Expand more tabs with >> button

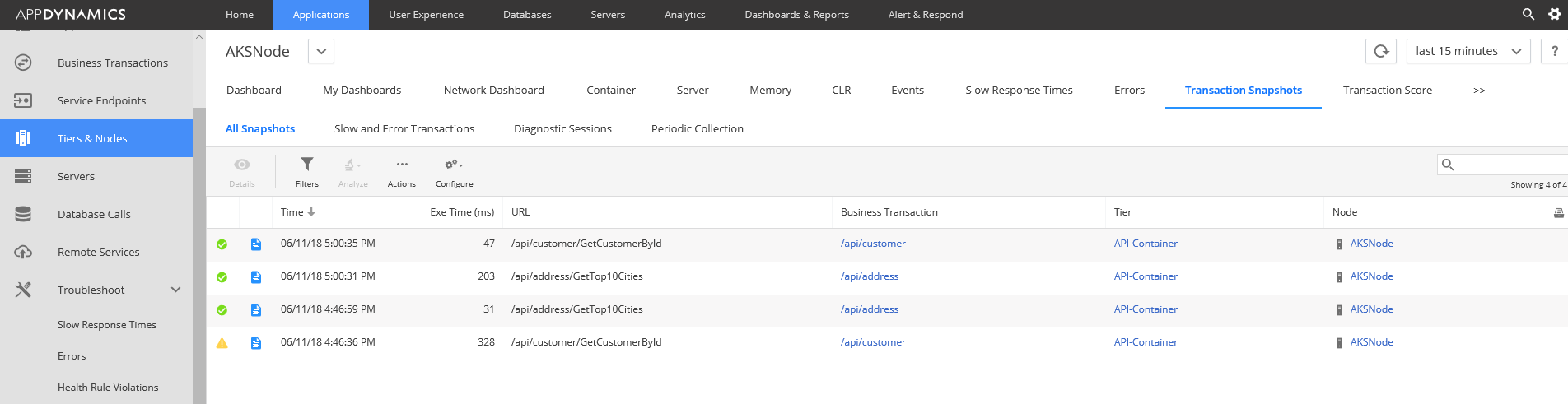tap(1479, 91)
